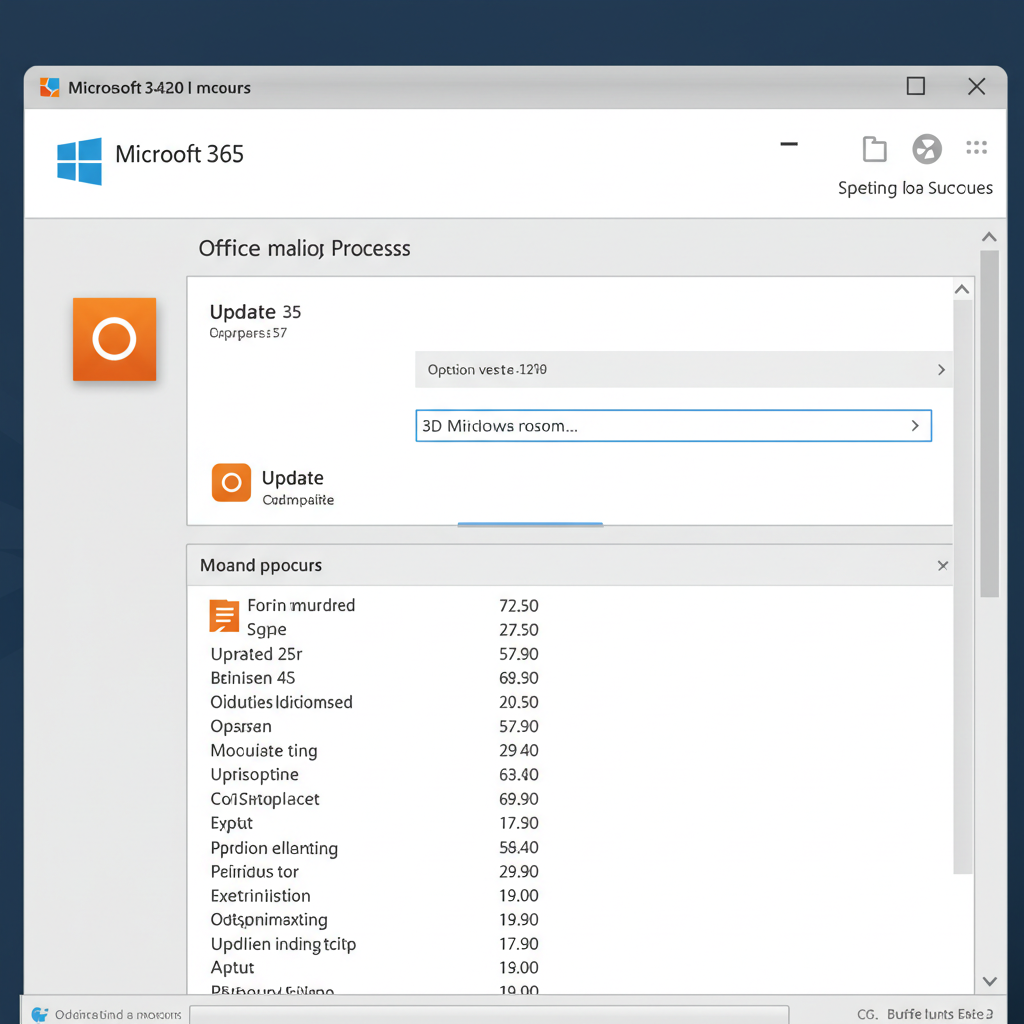This screenshot has height=1024, width=1024.
Task: Select the Odtsonimaxting row
Action: (374, 920)
